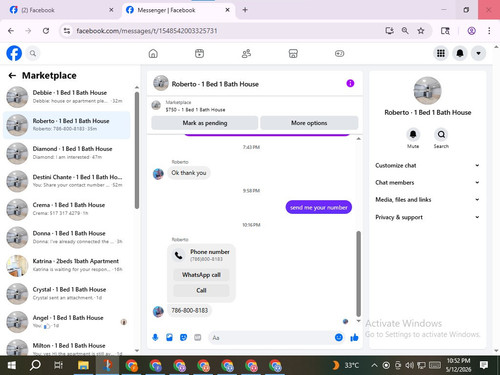Open Donna - 1 Bed 1 Bath House chat
This screenshot has height=375, width=500.
pos(67,237)
